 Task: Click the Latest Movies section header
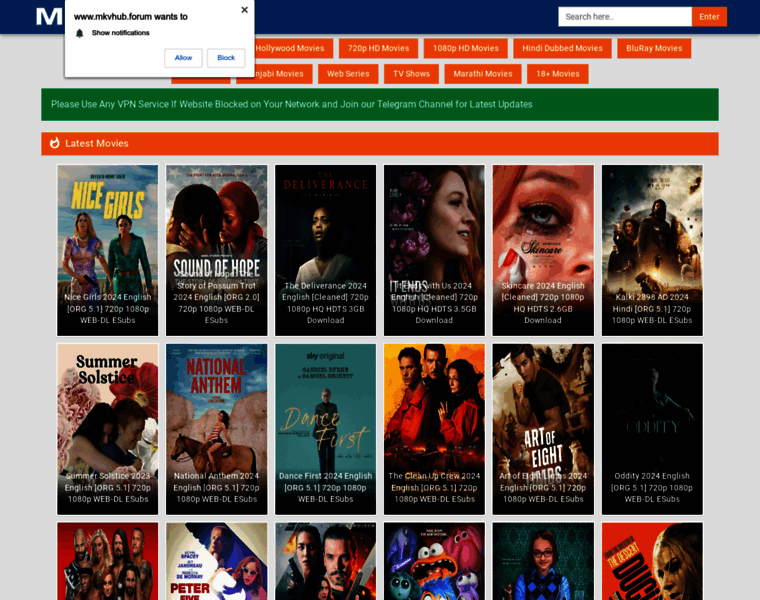[x=380, y=143]
